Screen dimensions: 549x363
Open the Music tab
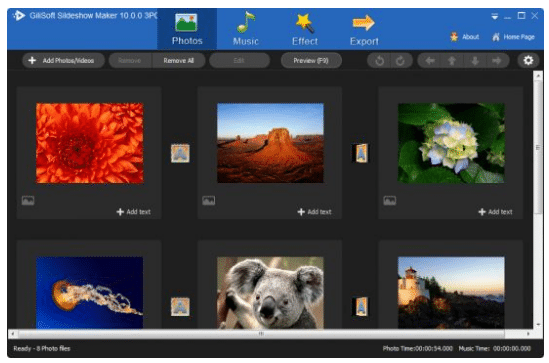(246, 29)
